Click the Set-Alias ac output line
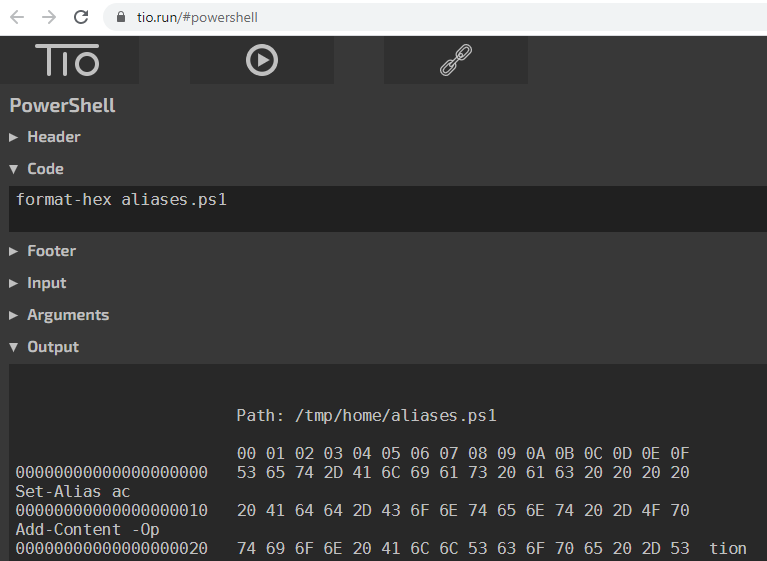This screenshot has height=561, width=767. [73, 492]
